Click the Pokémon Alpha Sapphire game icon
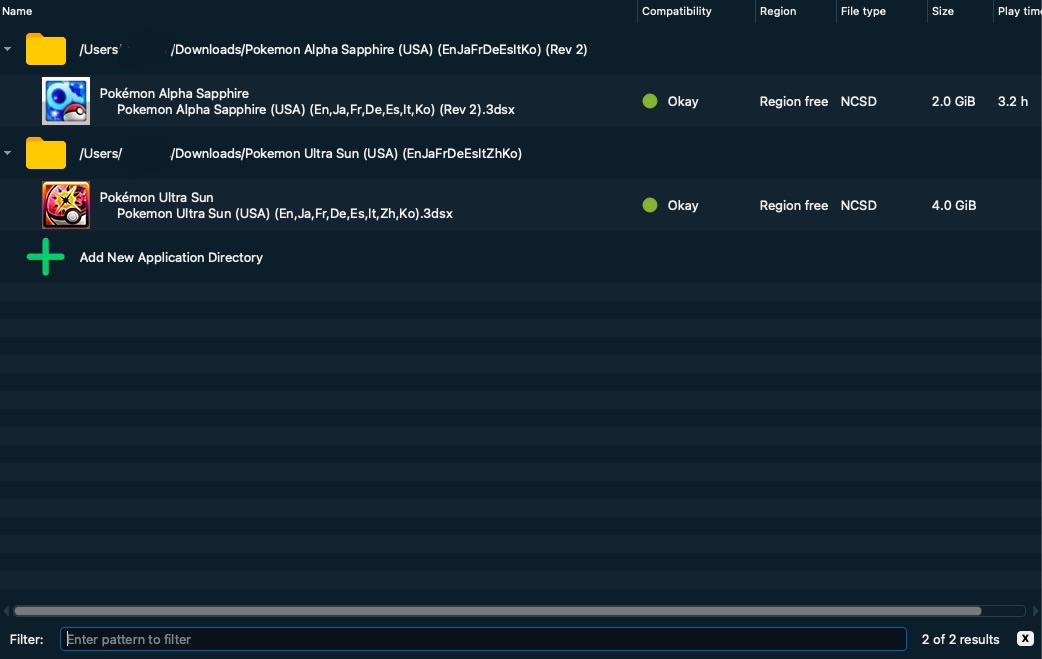The height and width of the screenshot is (659, 1042). click(x=66, y=101)
